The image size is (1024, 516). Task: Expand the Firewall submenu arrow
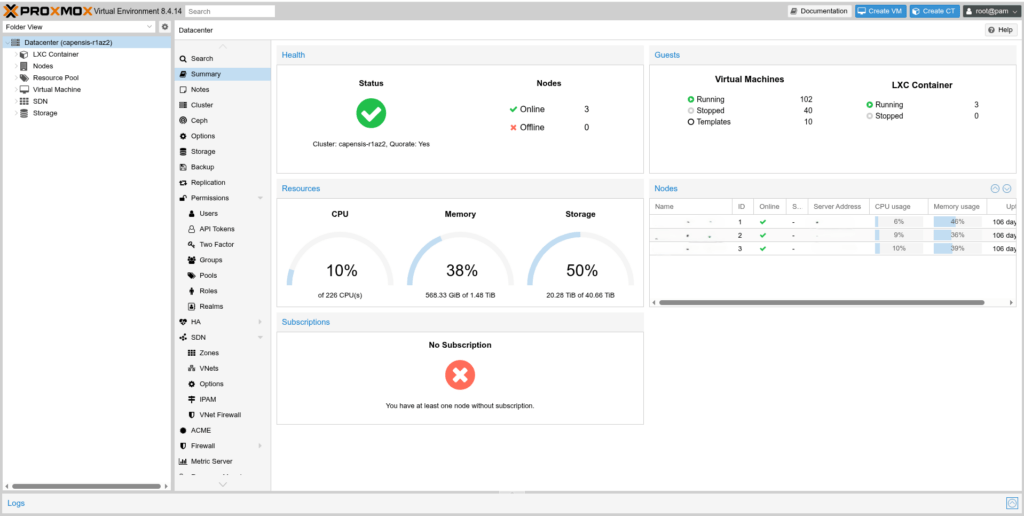[x=261, y=446]
